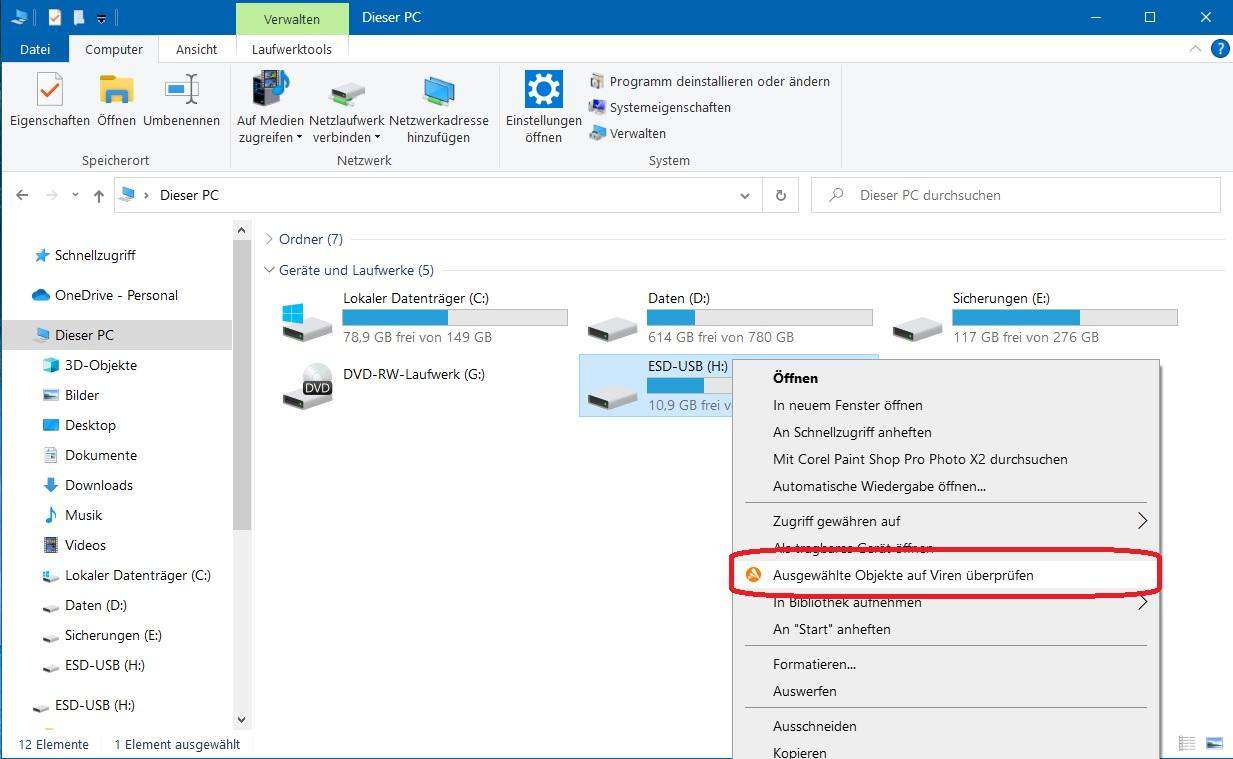Viewport: 1233px width, 759px height.
Task: Choose Öffnen in context menu
Action: 795,378
